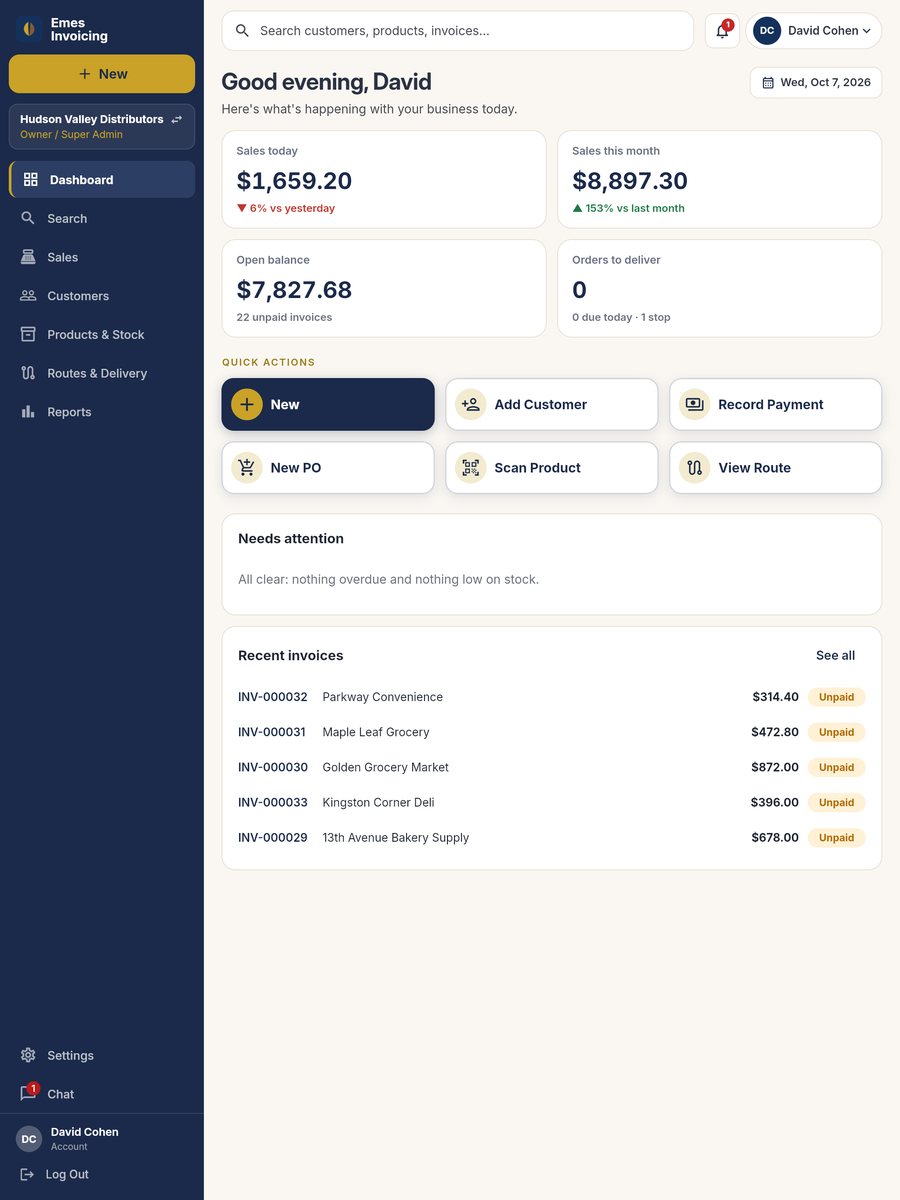Screen dimensions: 900x1200
Task: Click Search label in the sidebar
Action: (67, 218)
